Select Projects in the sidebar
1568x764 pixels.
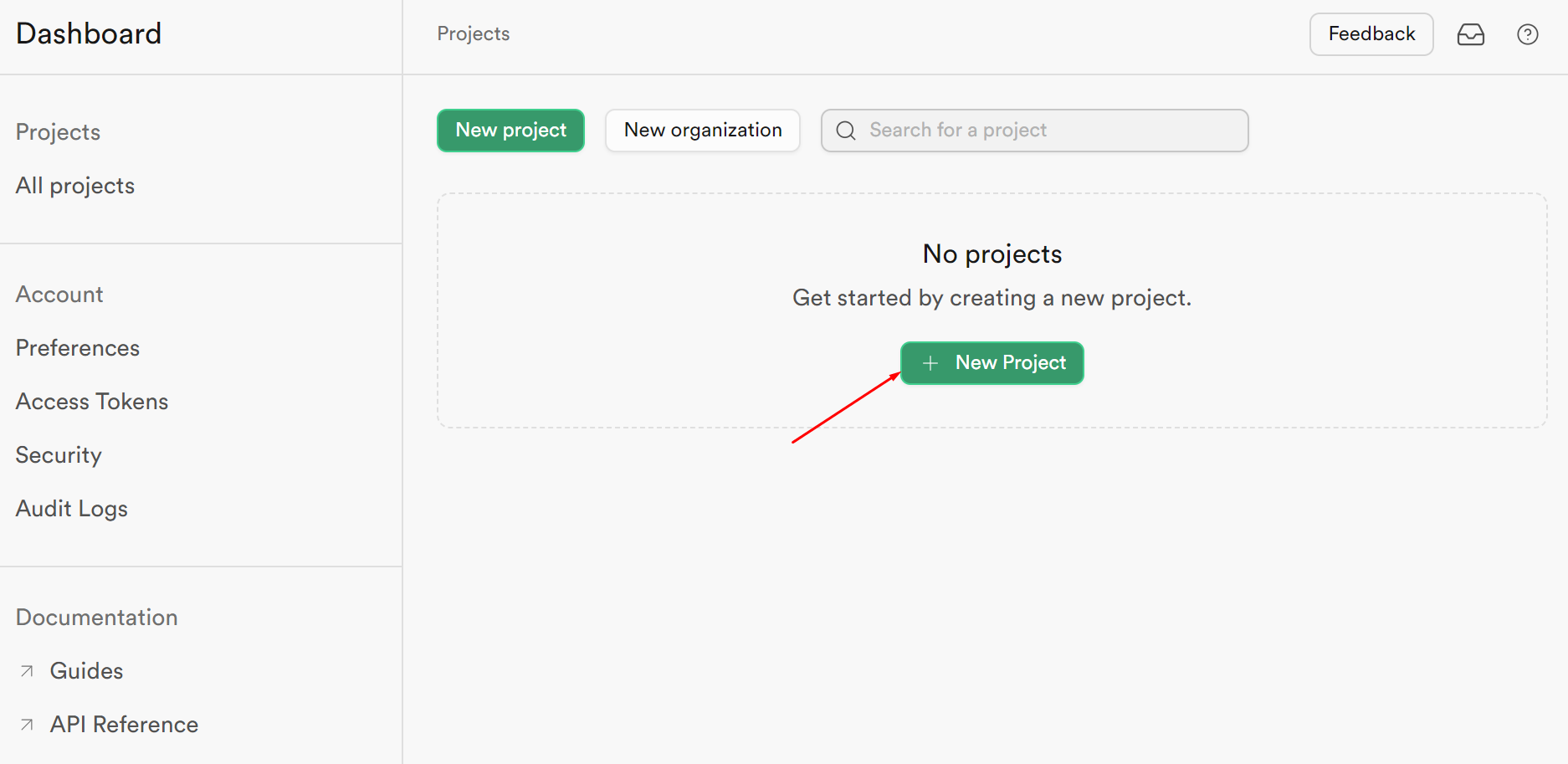[57, 131]
